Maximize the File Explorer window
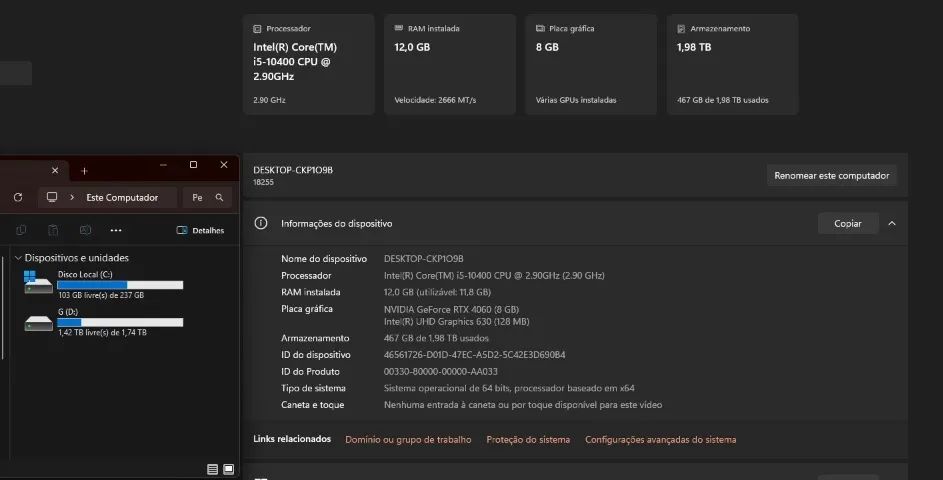This screenshot has height=480, width=943. pyautogui.click(x=193, y=165)
